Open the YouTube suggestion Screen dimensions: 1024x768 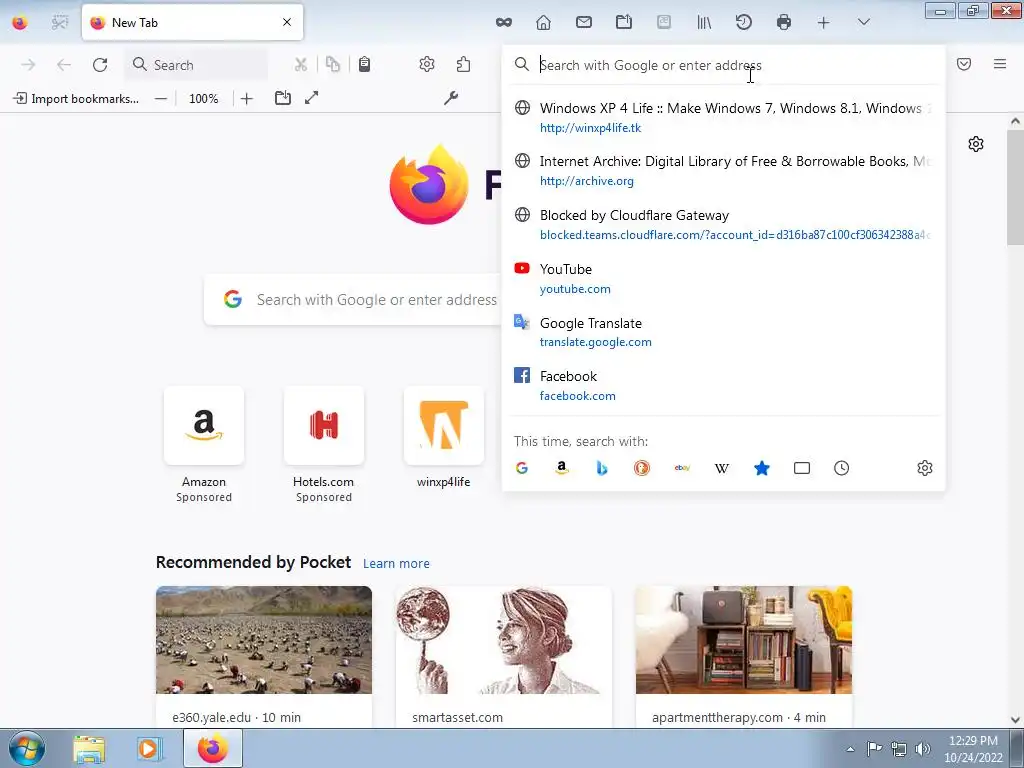(723, 278)
